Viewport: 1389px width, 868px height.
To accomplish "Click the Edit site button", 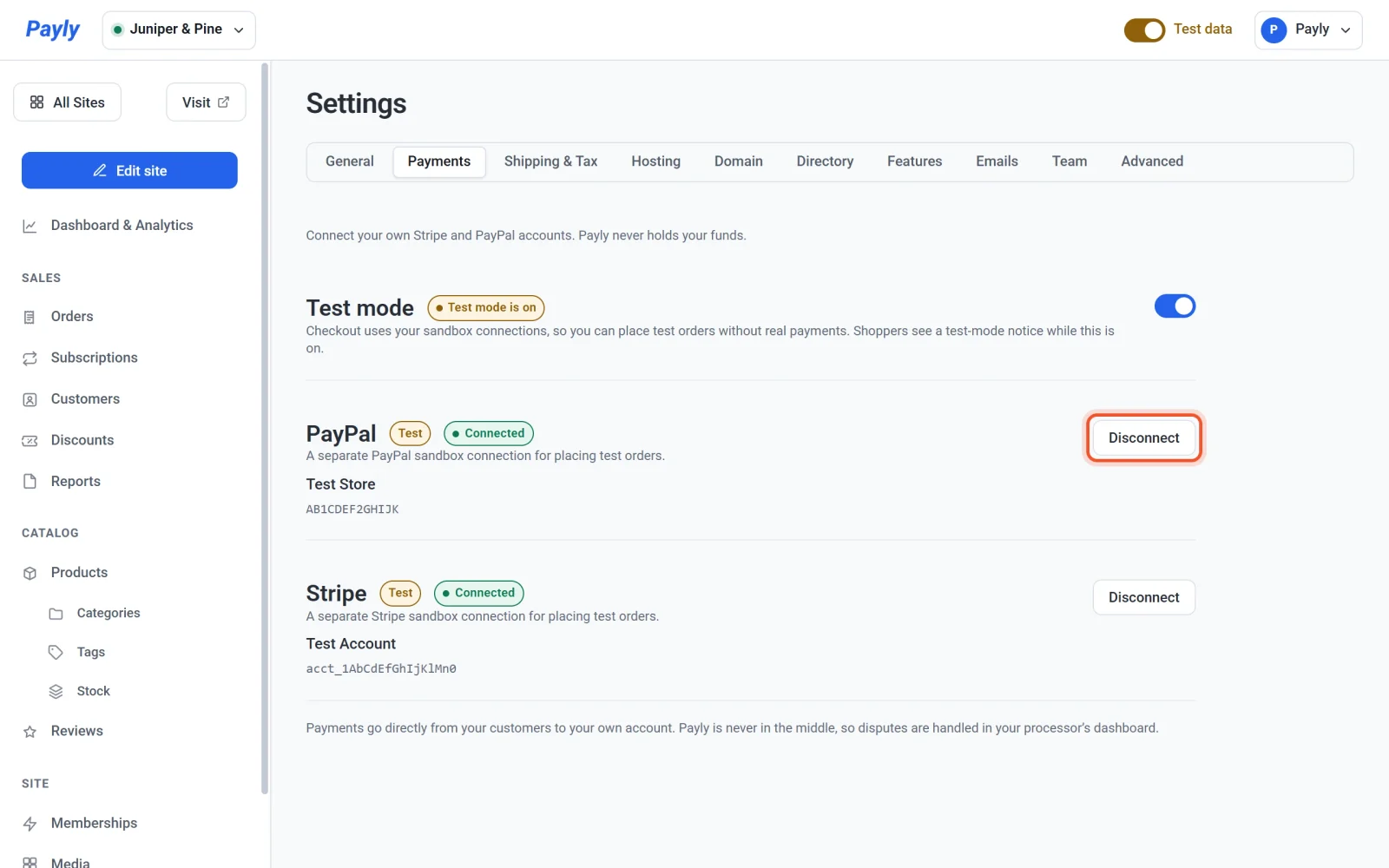I will [129, 170].
